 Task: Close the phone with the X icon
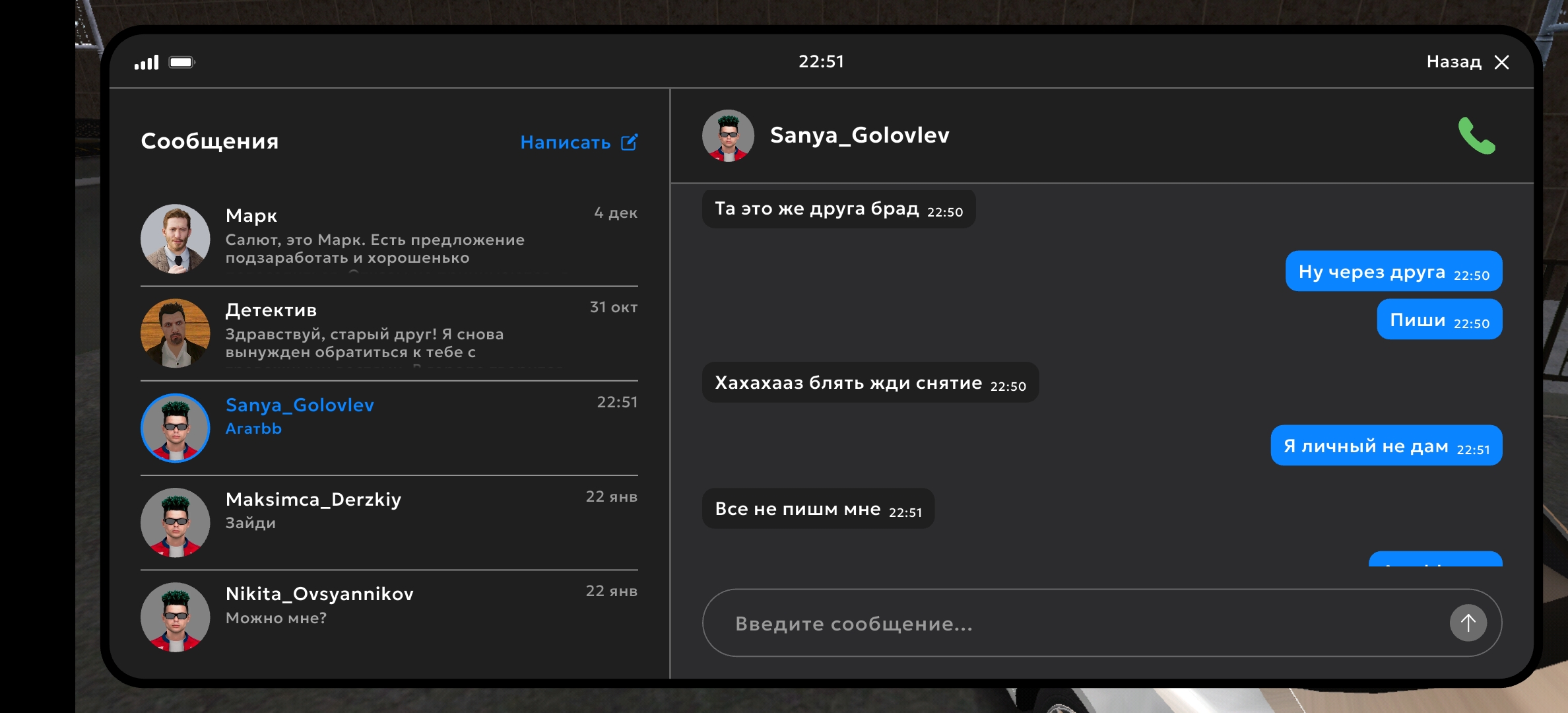(x=1502, y=62)
